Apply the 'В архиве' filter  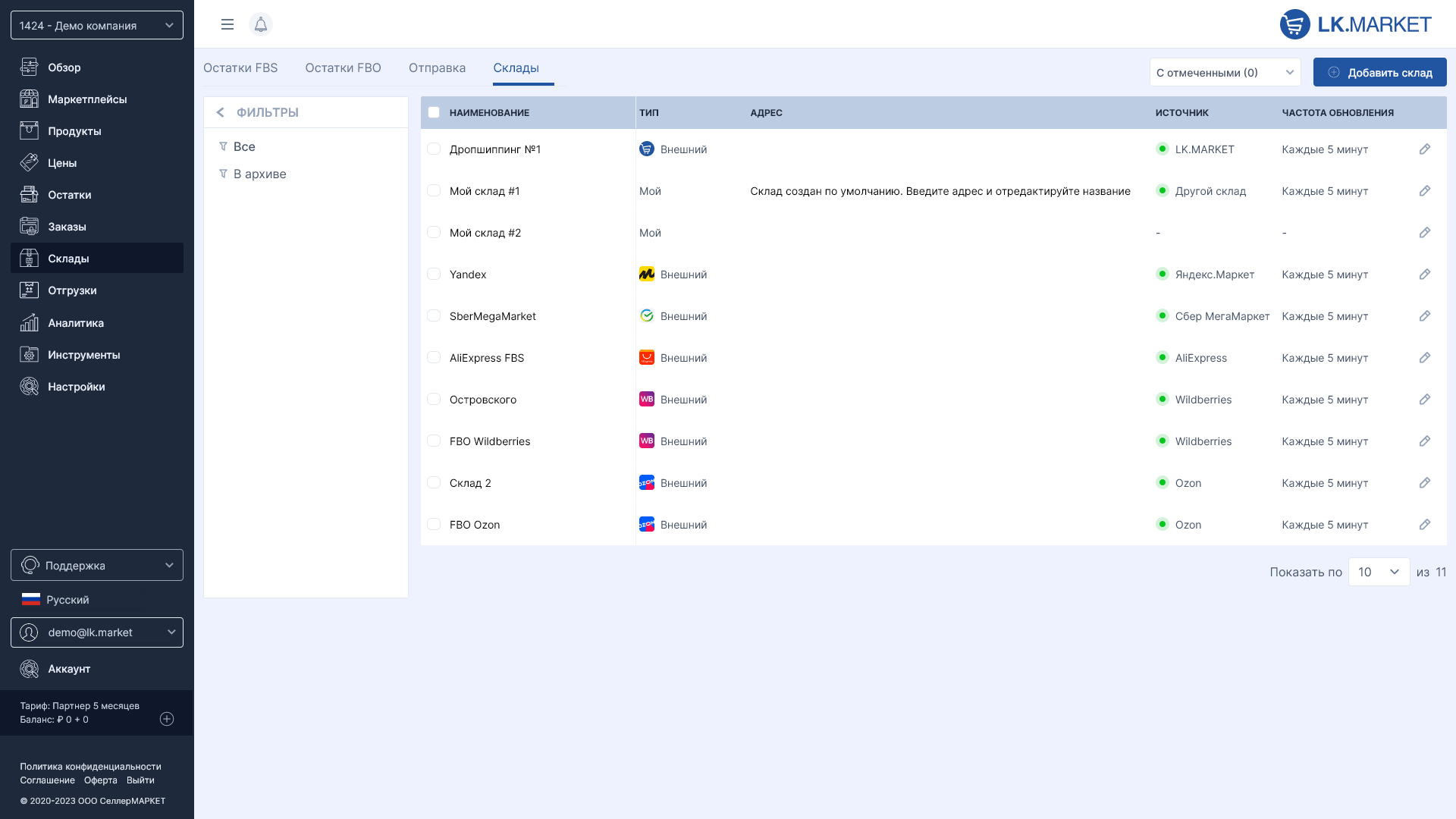[x=259, y=174]
